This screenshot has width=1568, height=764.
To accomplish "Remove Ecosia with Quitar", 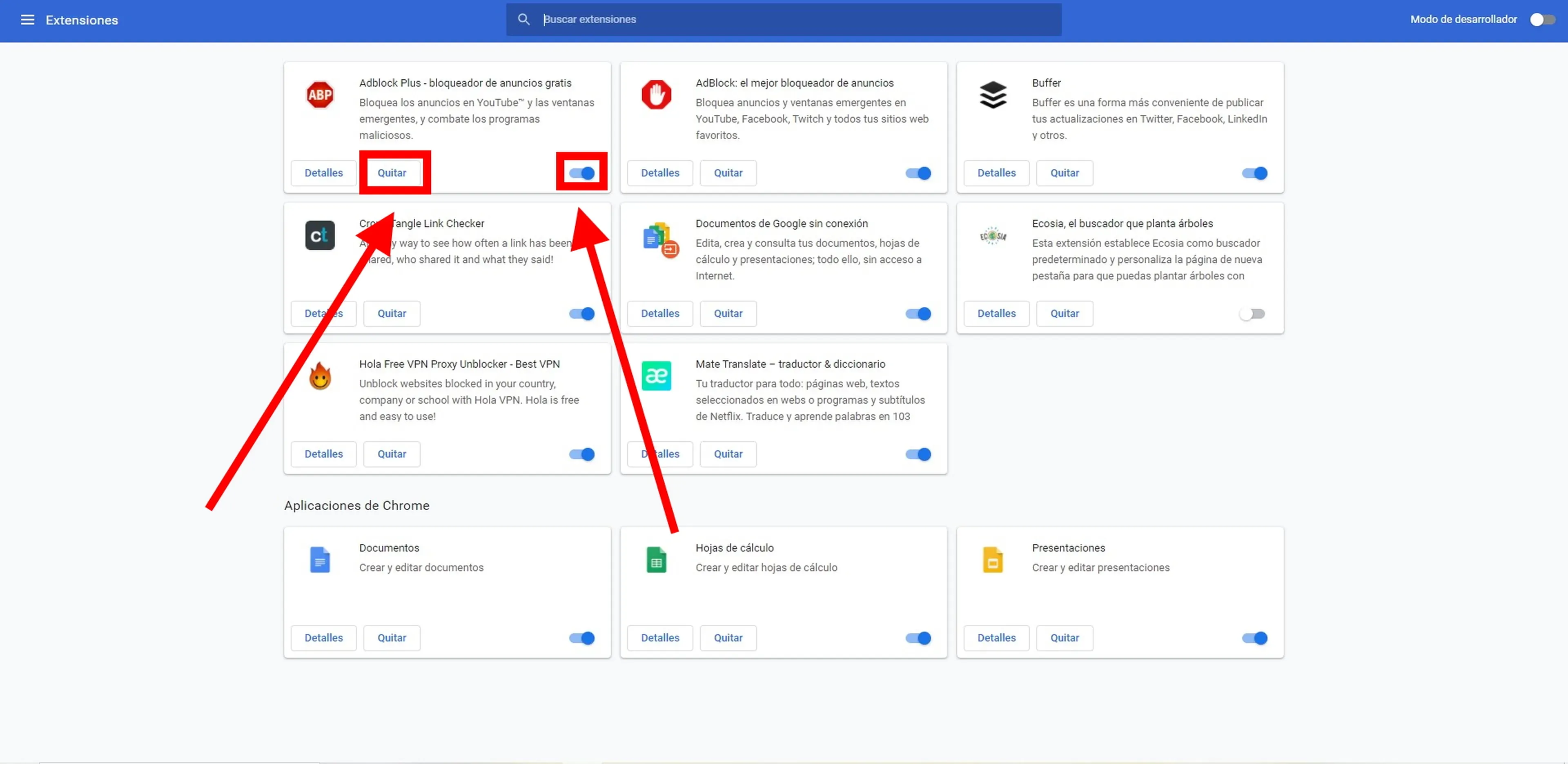I will (1065, 314).
